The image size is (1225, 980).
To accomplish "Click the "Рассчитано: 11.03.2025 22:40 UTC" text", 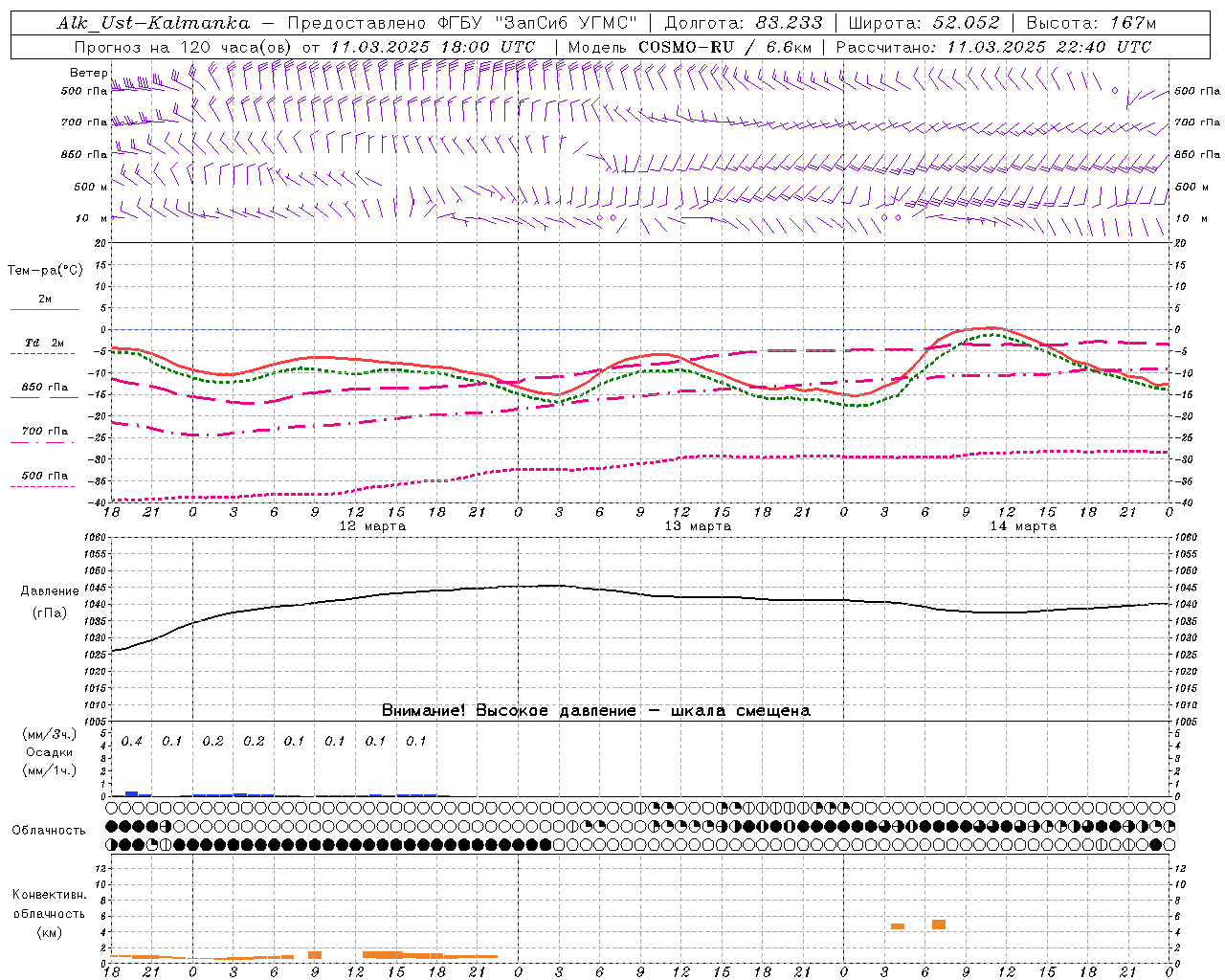I will pos(993,47).
